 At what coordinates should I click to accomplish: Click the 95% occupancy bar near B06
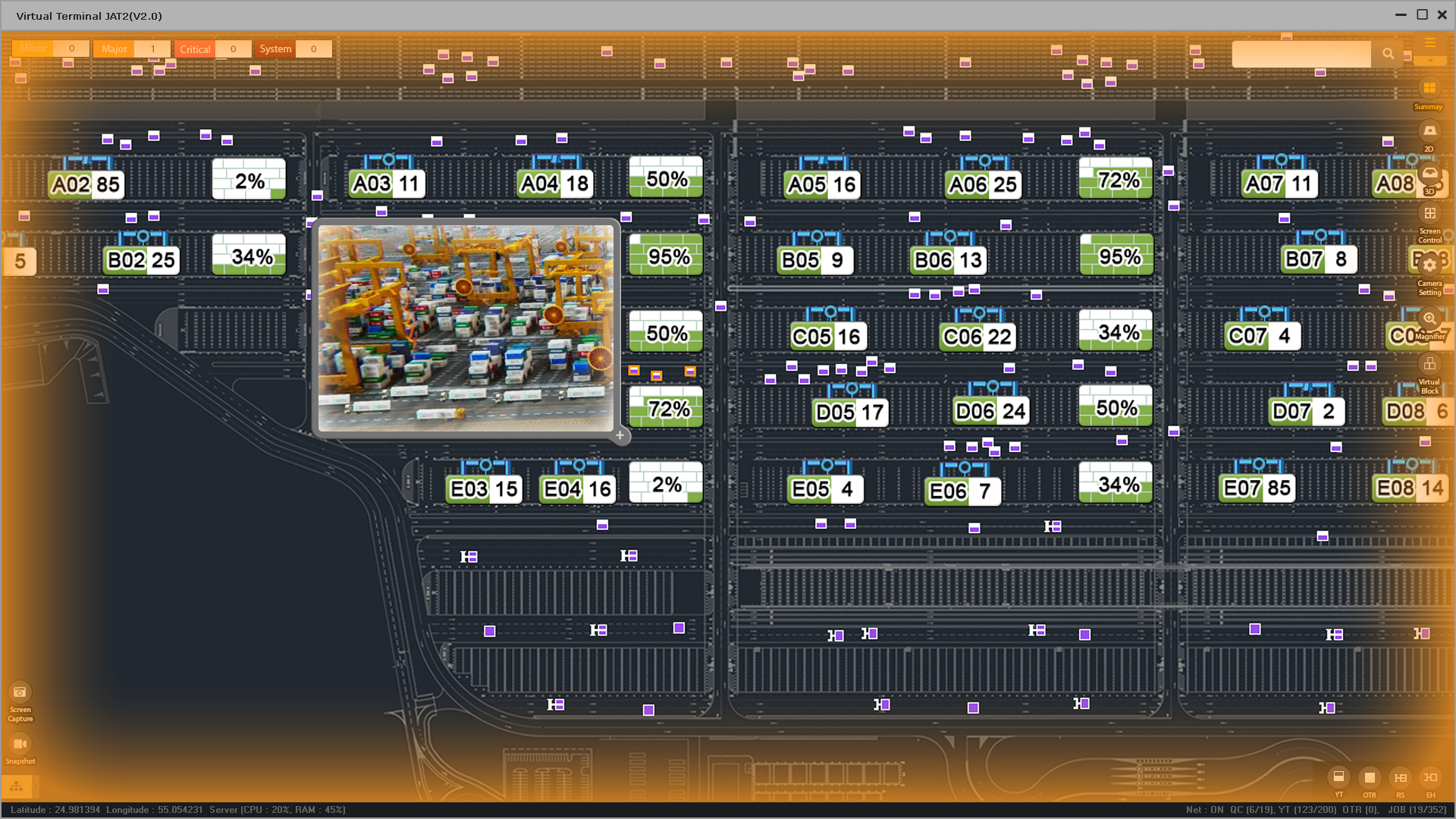click(1116, 256)
